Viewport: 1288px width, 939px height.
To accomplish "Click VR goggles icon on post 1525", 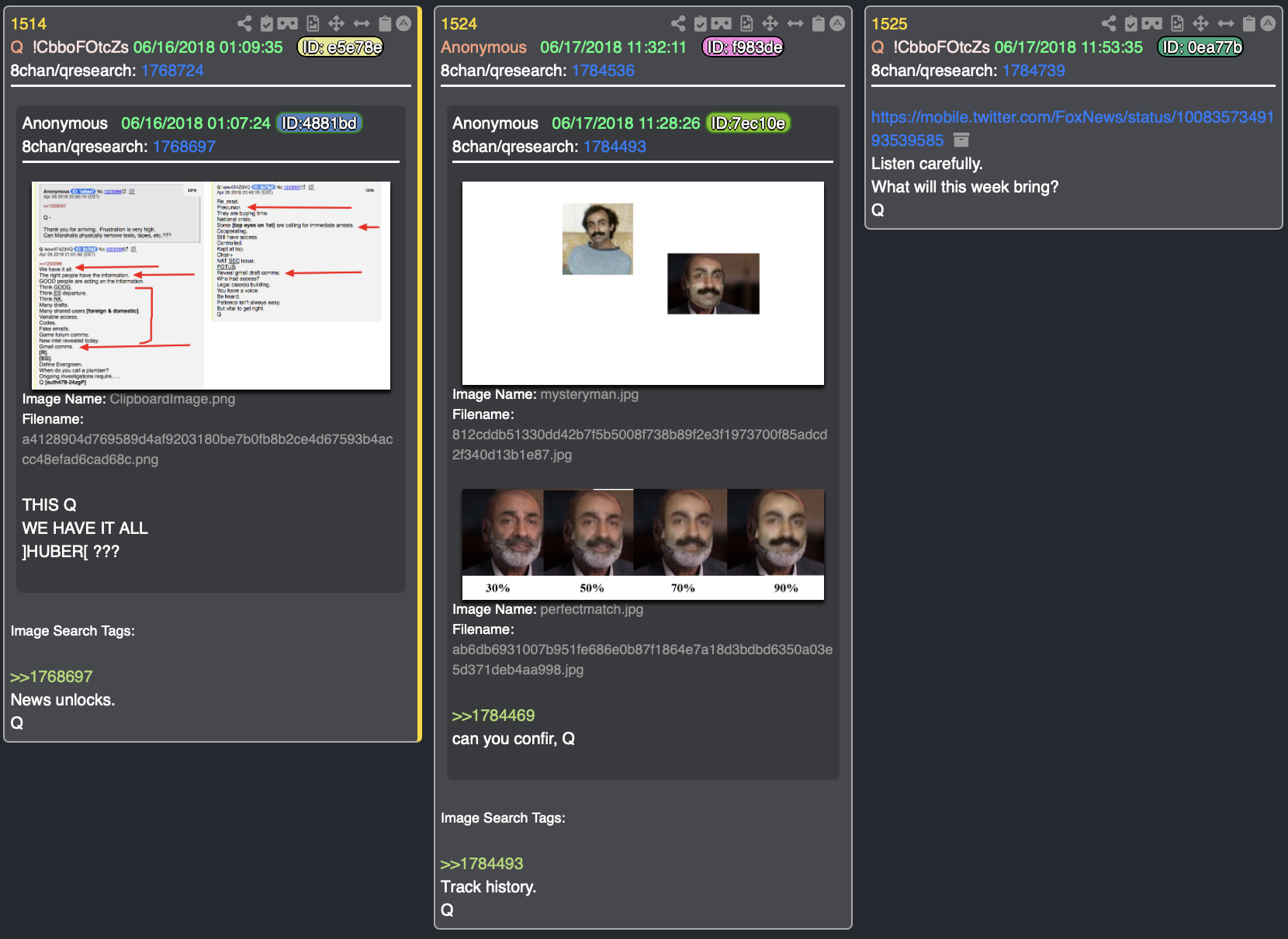I will (1152, 23).
